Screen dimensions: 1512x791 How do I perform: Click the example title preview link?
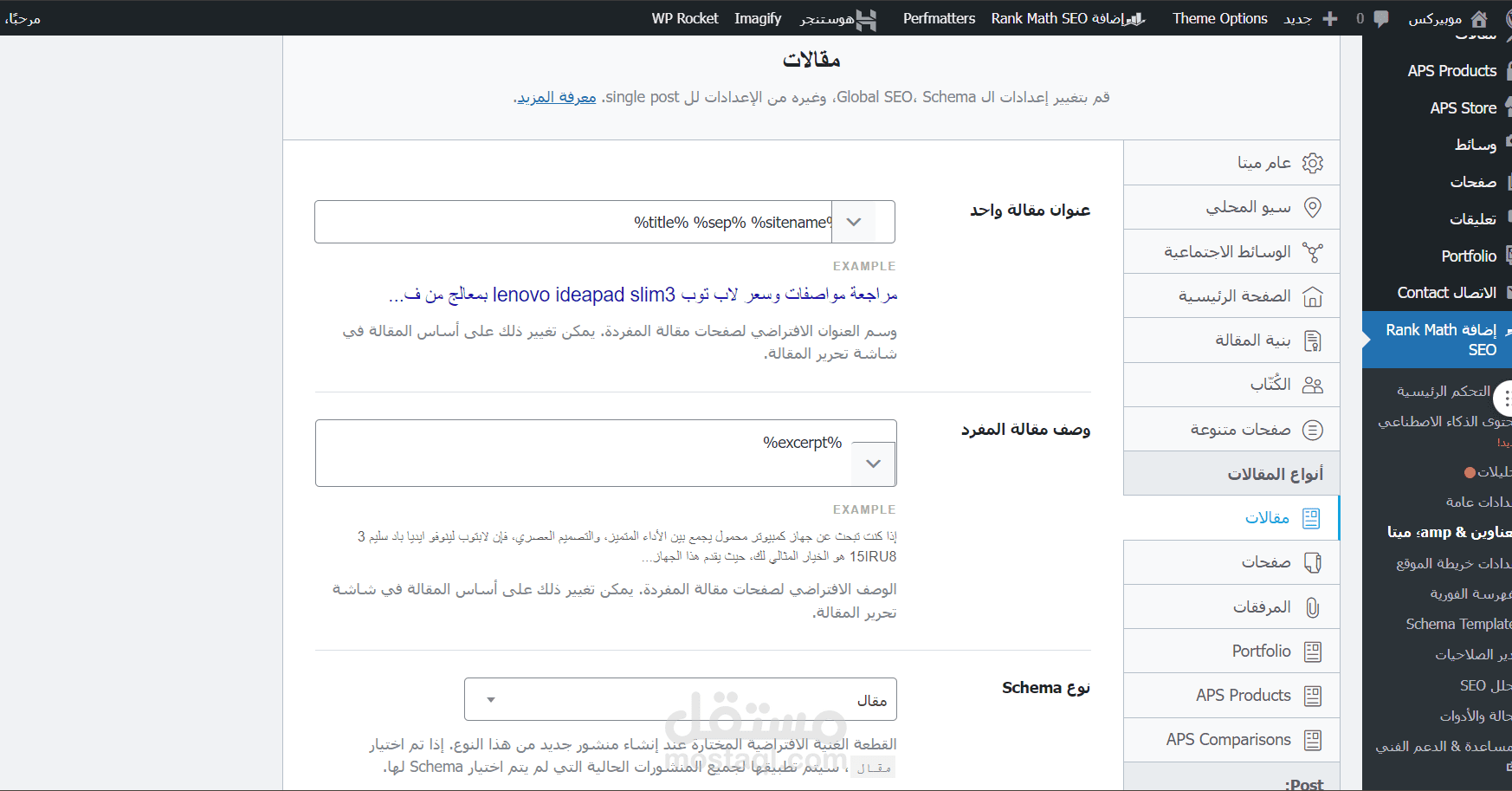[x=643, y=295]
